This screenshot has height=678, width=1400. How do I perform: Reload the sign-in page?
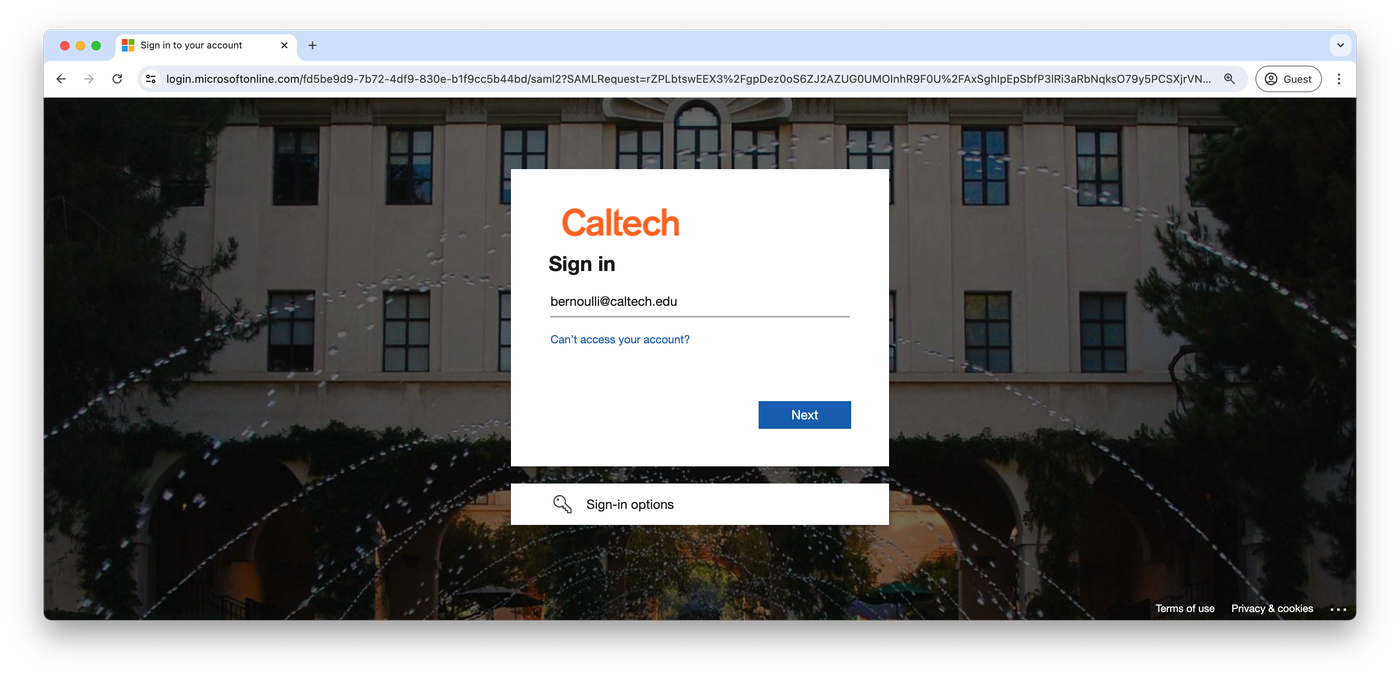(117, 79)
